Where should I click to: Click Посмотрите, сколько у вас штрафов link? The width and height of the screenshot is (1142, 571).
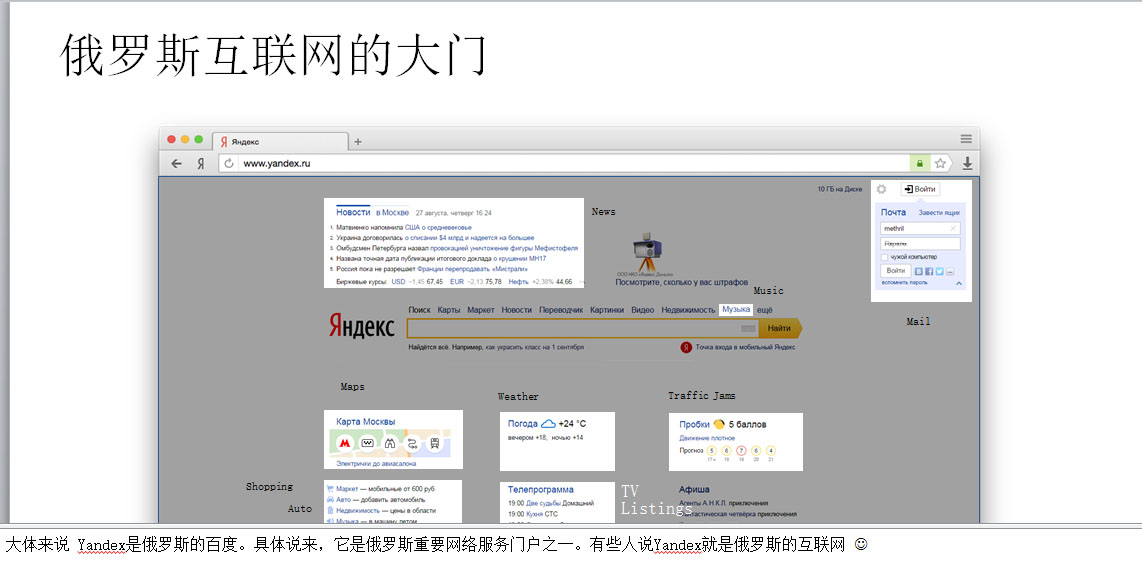682,282
